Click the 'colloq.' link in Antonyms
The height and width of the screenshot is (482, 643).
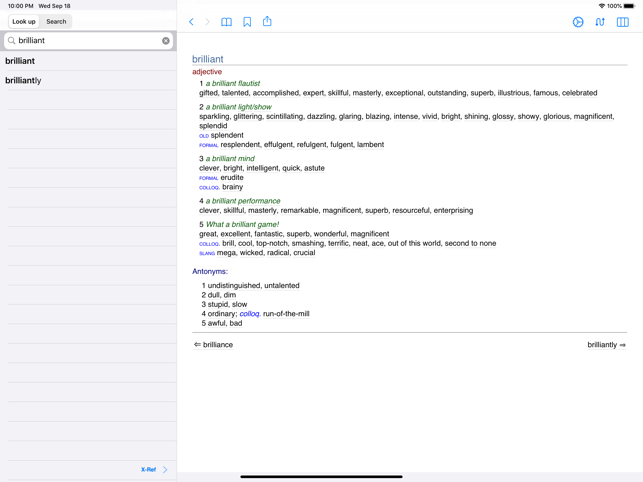[249, 314]
